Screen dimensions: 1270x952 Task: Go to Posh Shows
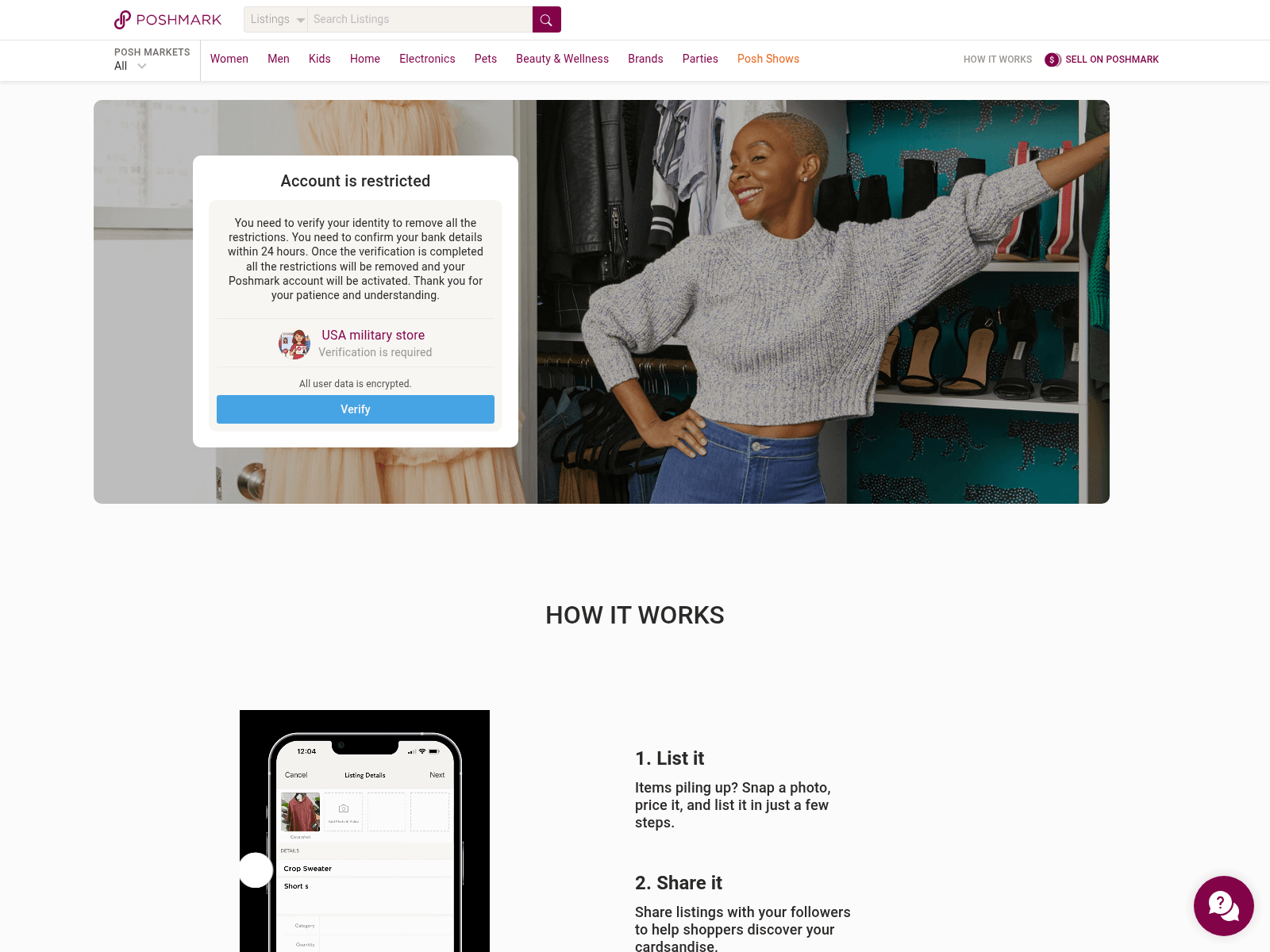coord(768,59)
